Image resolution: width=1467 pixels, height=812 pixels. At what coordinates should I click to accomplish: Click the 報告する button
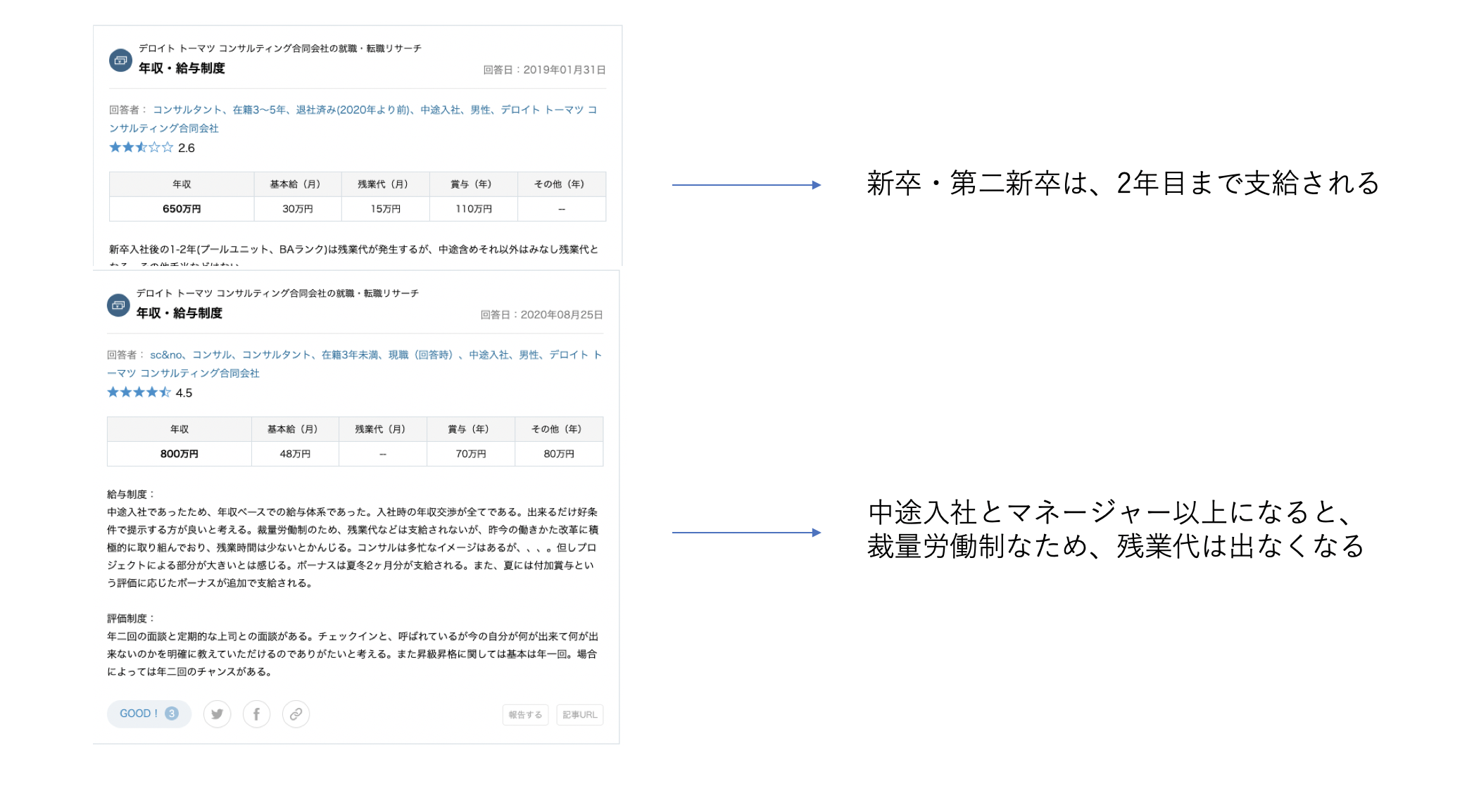[x=525, y=715]
